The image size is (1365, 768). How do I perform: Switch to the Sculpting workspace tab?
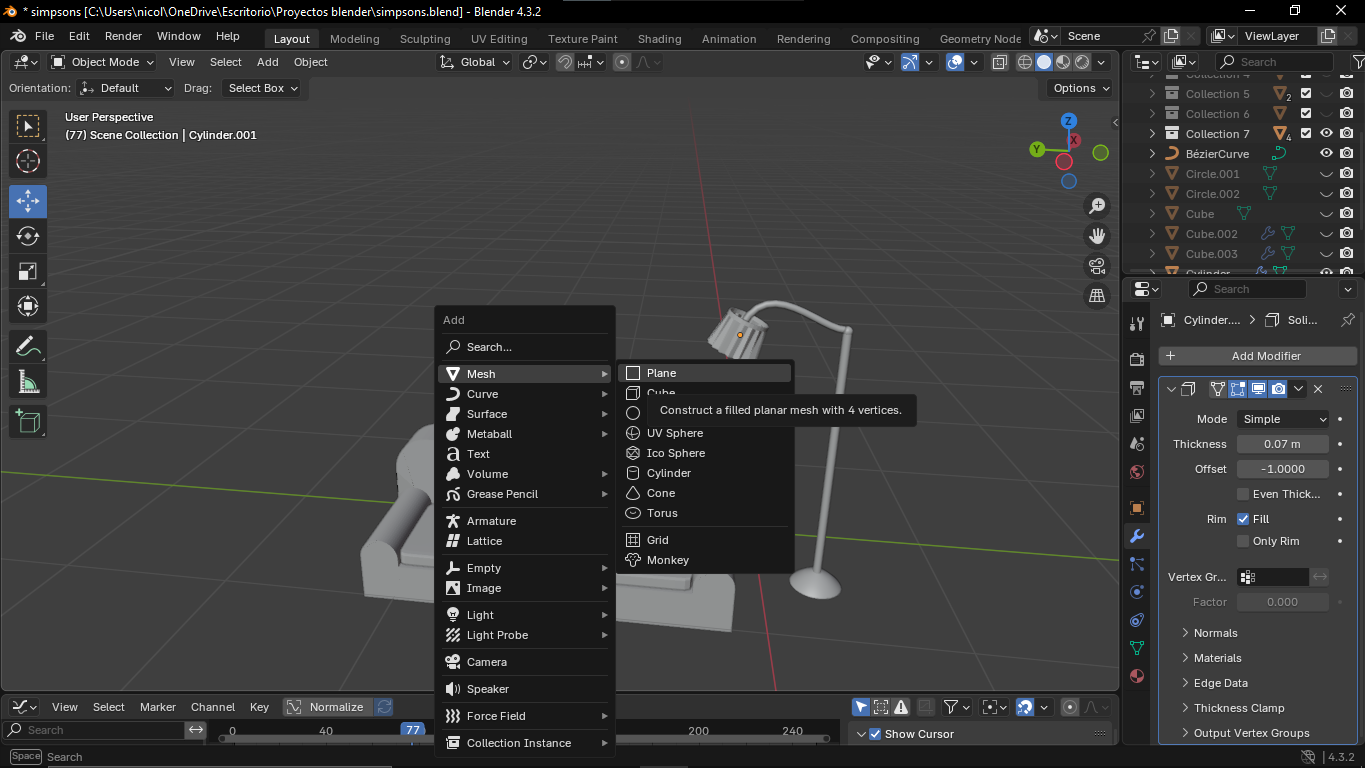click(425, 39)
